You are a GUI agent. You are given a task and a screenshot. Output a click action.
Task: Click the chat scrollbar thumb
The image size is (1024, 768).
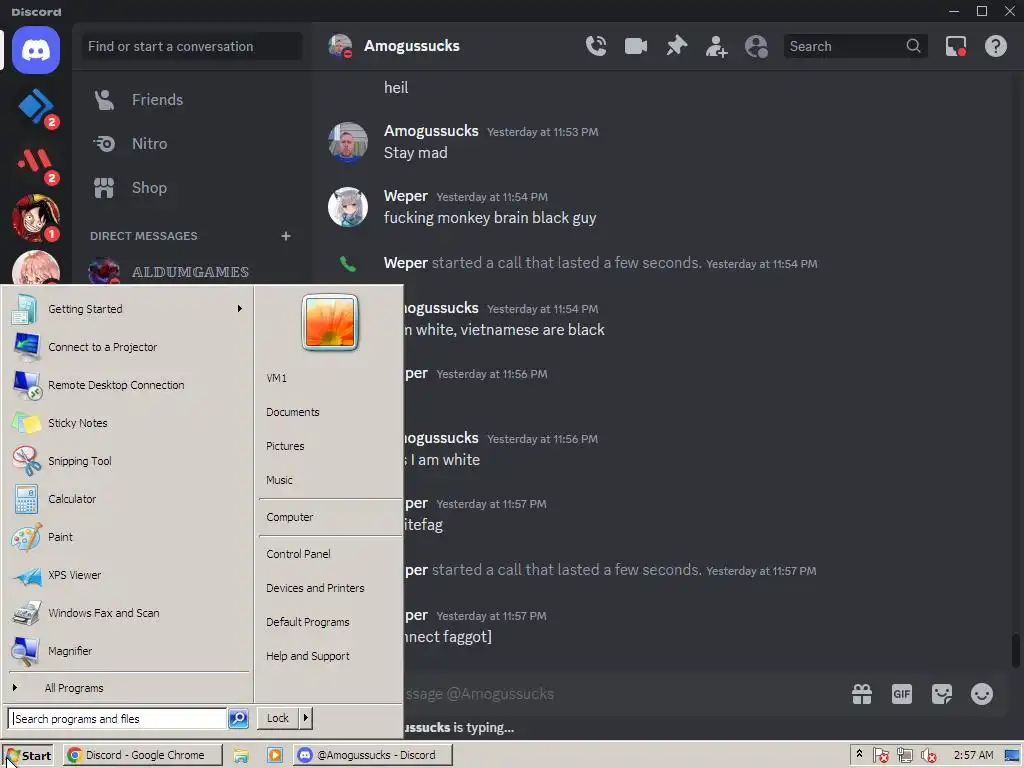1016,650
